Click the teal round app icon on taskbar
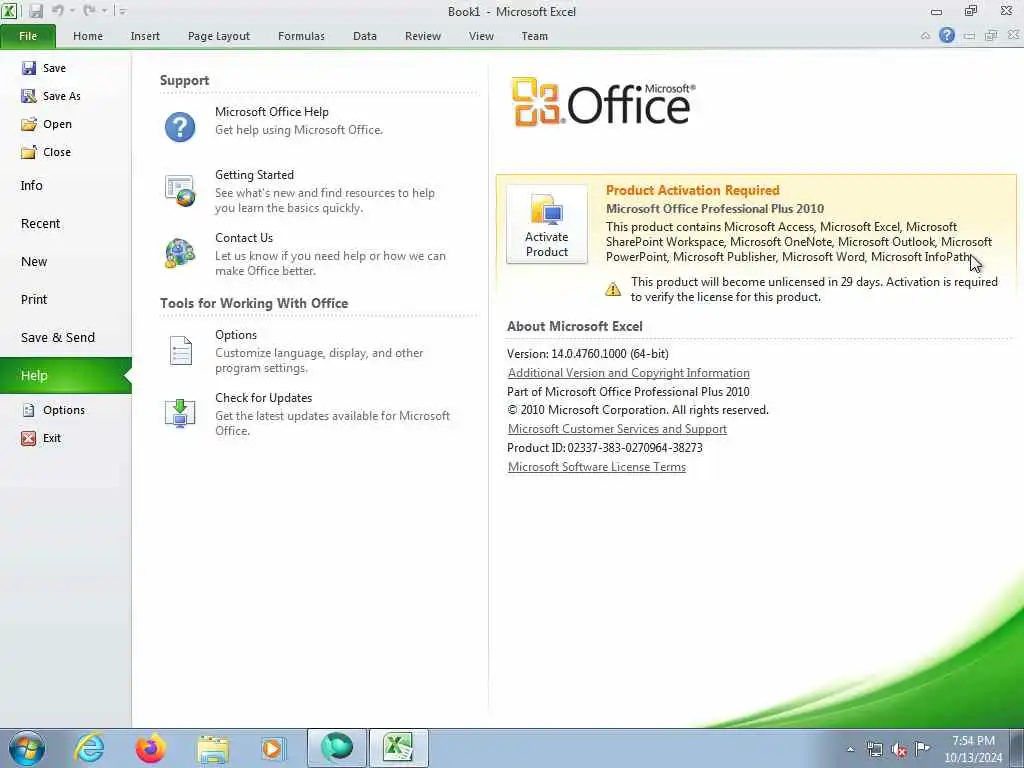 (337, 748)
